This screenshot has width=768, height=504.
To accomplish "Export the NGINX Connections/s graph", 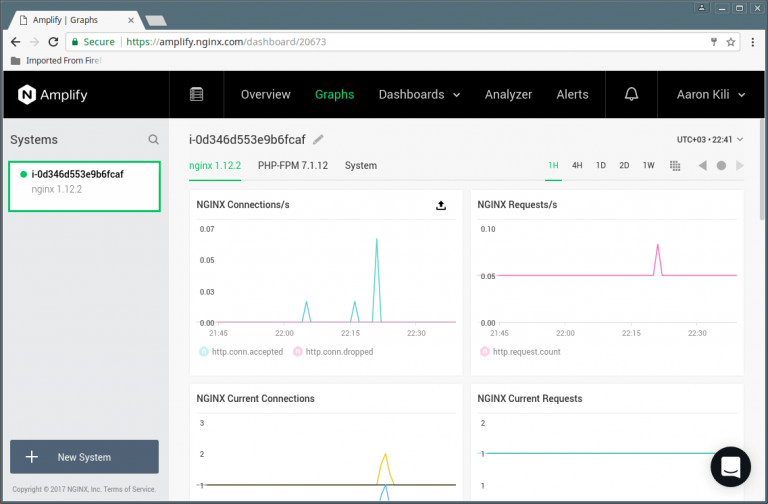I will pos(441,205).
